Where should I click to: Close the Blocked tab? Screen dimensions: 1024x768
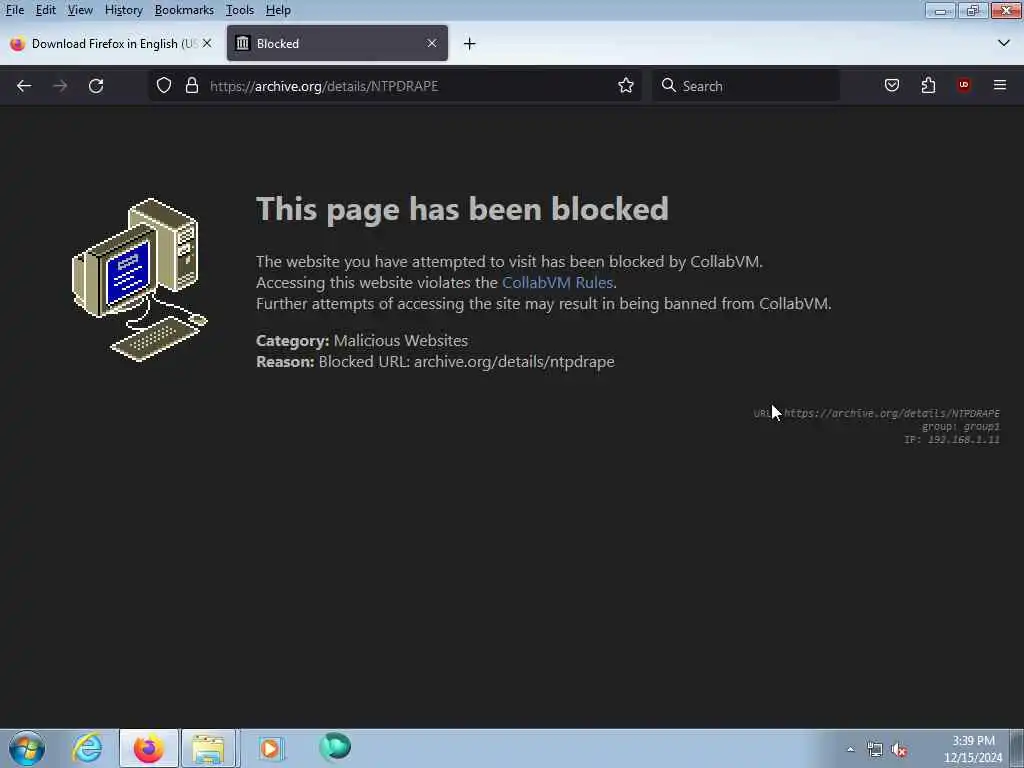432,43
